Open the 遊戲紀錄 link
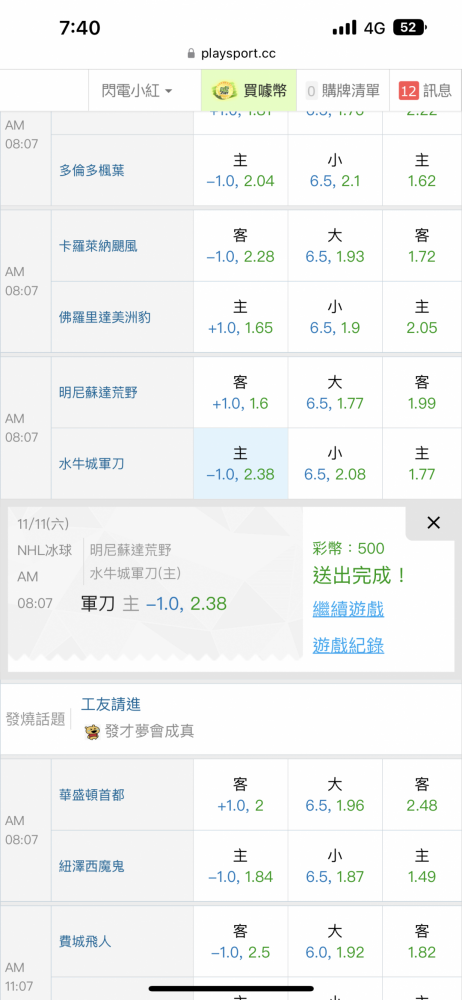Screen dimensions: 462x1000 point(348,645)
